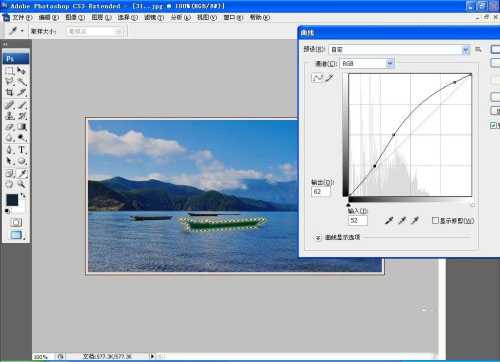Toggle the unchecked box above preview
The width and height of the screenshot is (500, 362).
(x=494, y=110)
